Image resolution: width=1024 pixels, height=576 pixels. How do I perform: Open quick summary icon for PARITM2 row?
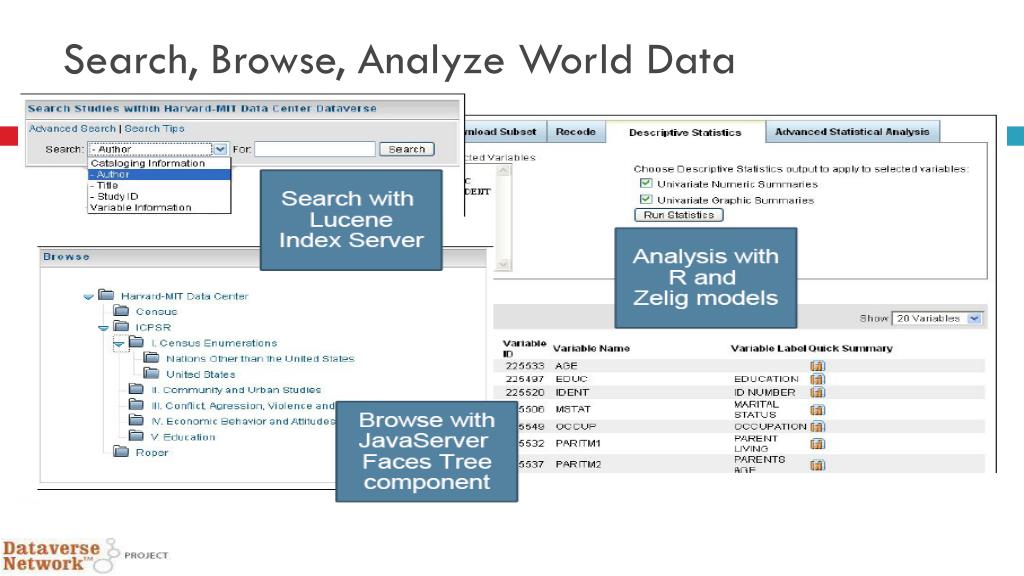coord(818,464)
